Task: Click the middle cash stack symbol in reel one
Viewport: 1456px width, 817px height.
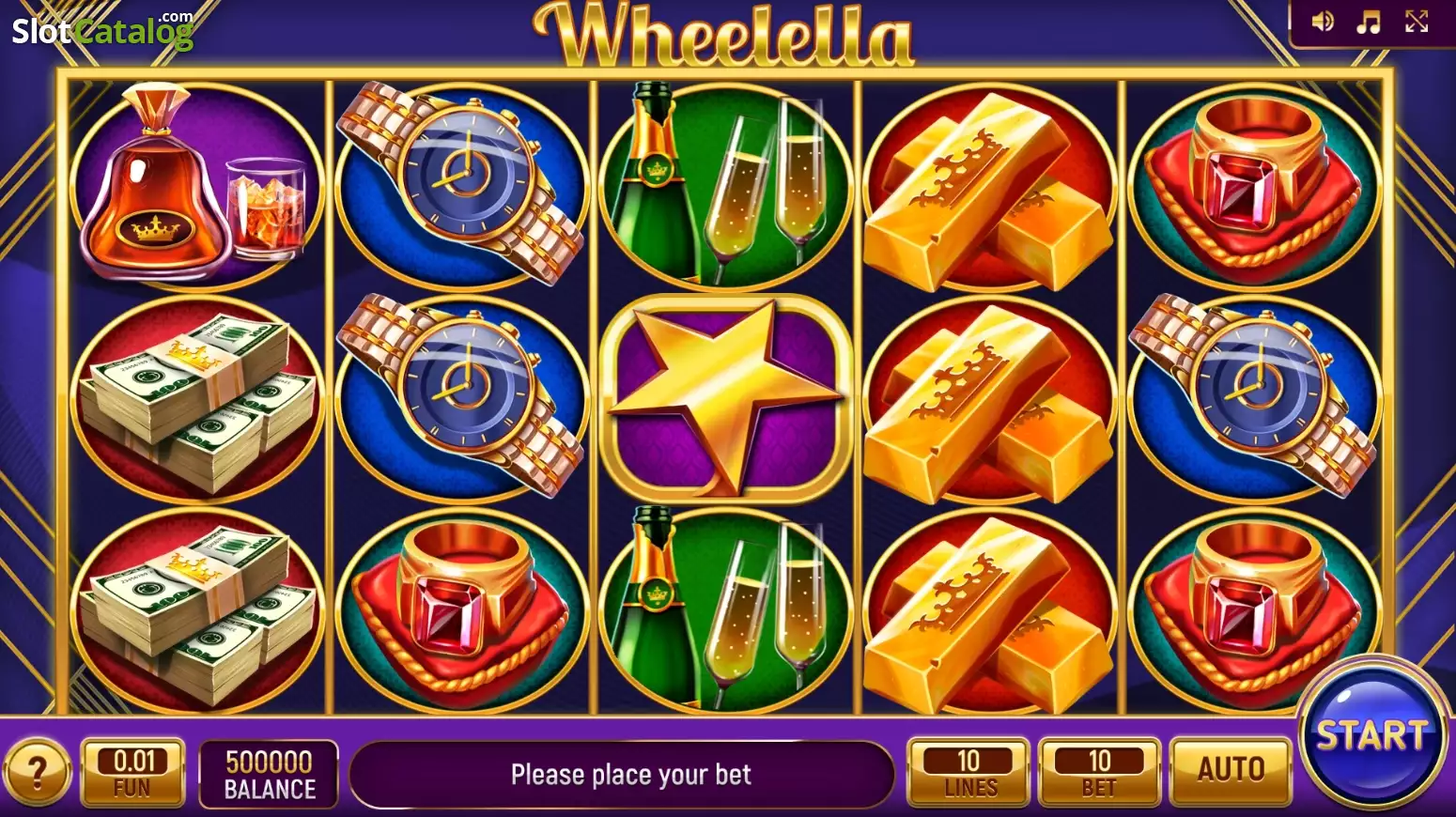Action: (197, 398)
